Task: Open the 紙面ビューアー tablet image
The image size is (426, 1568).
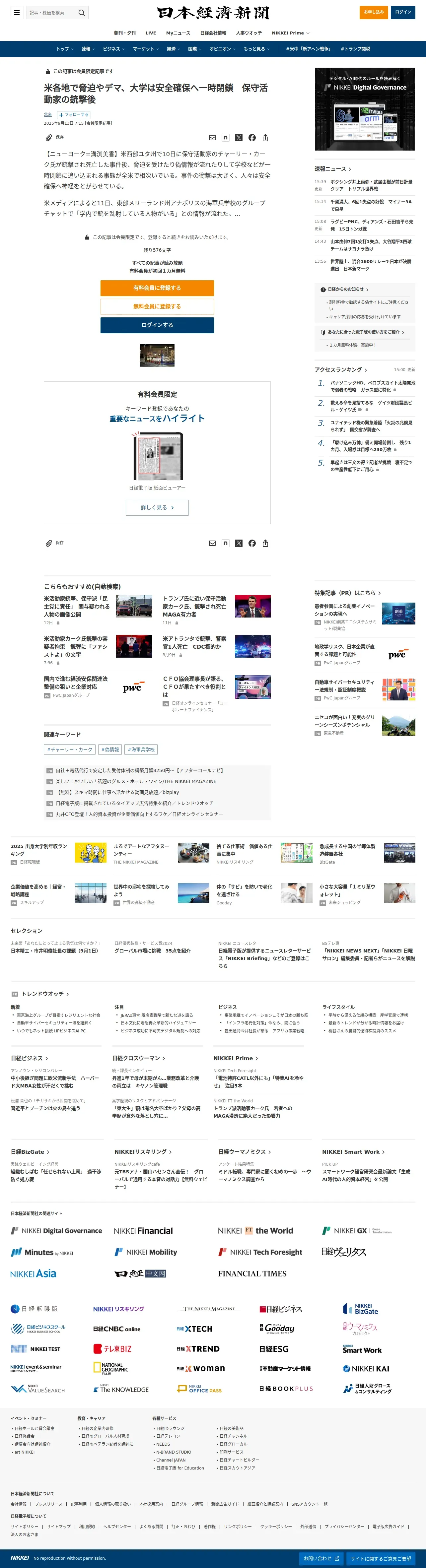Action: click(x=157, y=457)
